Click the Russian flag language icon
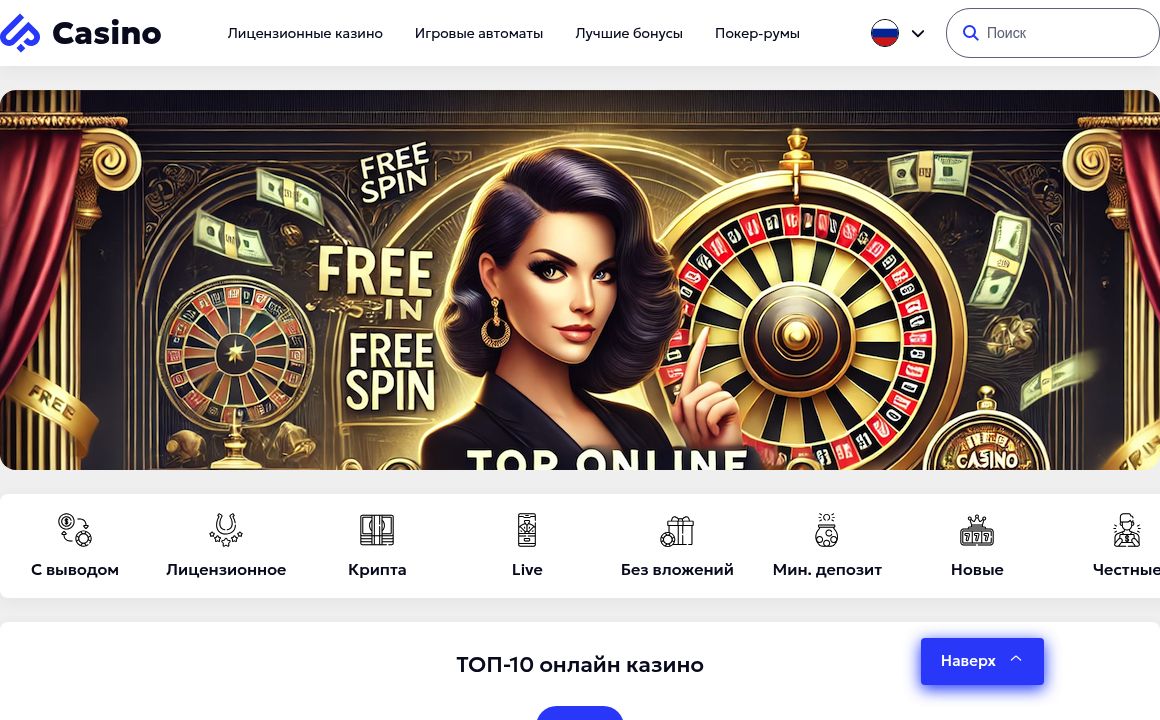1160x720 pixels. 885,33
